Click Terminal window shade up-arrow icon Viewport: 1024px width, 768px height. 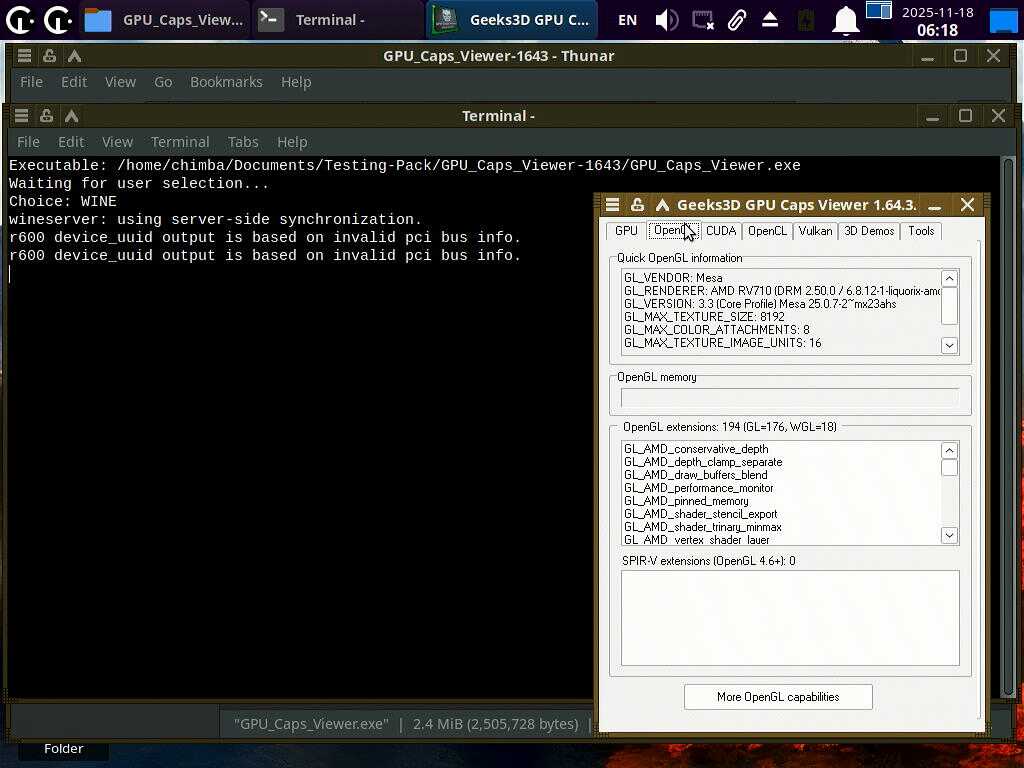click(x=71, y=116)
